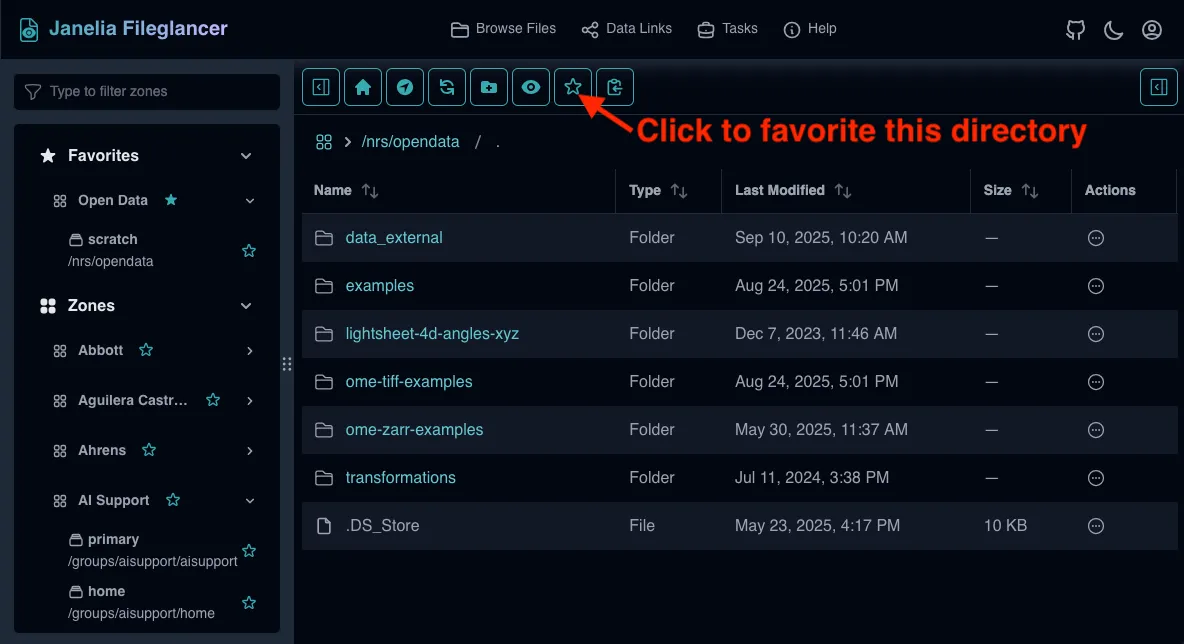Open the GitHub repository icon
The width and height of the screenshot is (1184, 644).
pos(1076,30)
